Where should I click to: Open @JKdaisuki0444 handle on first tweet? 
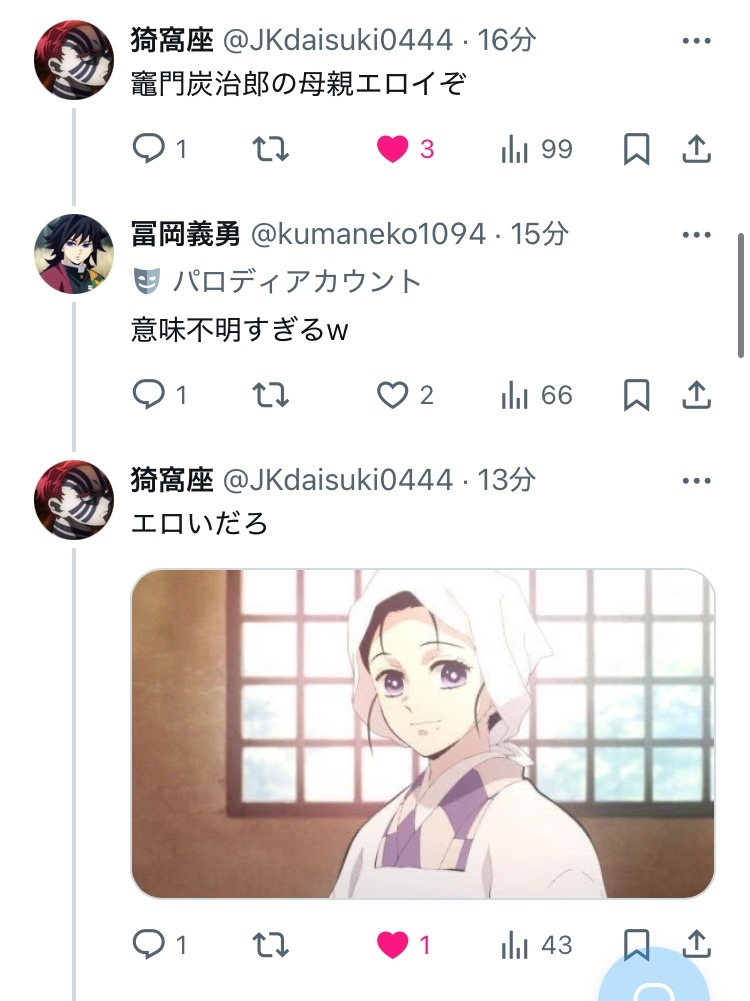(338, 40)
